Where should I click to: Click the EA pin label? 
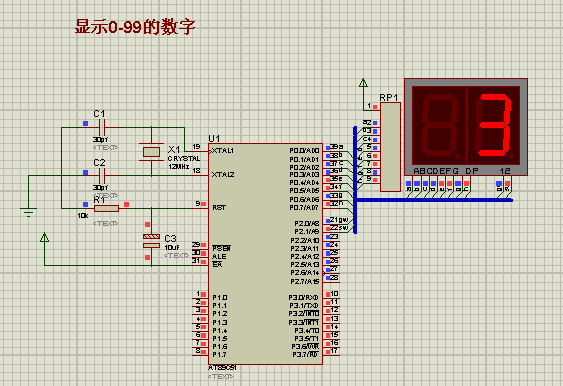217,265
